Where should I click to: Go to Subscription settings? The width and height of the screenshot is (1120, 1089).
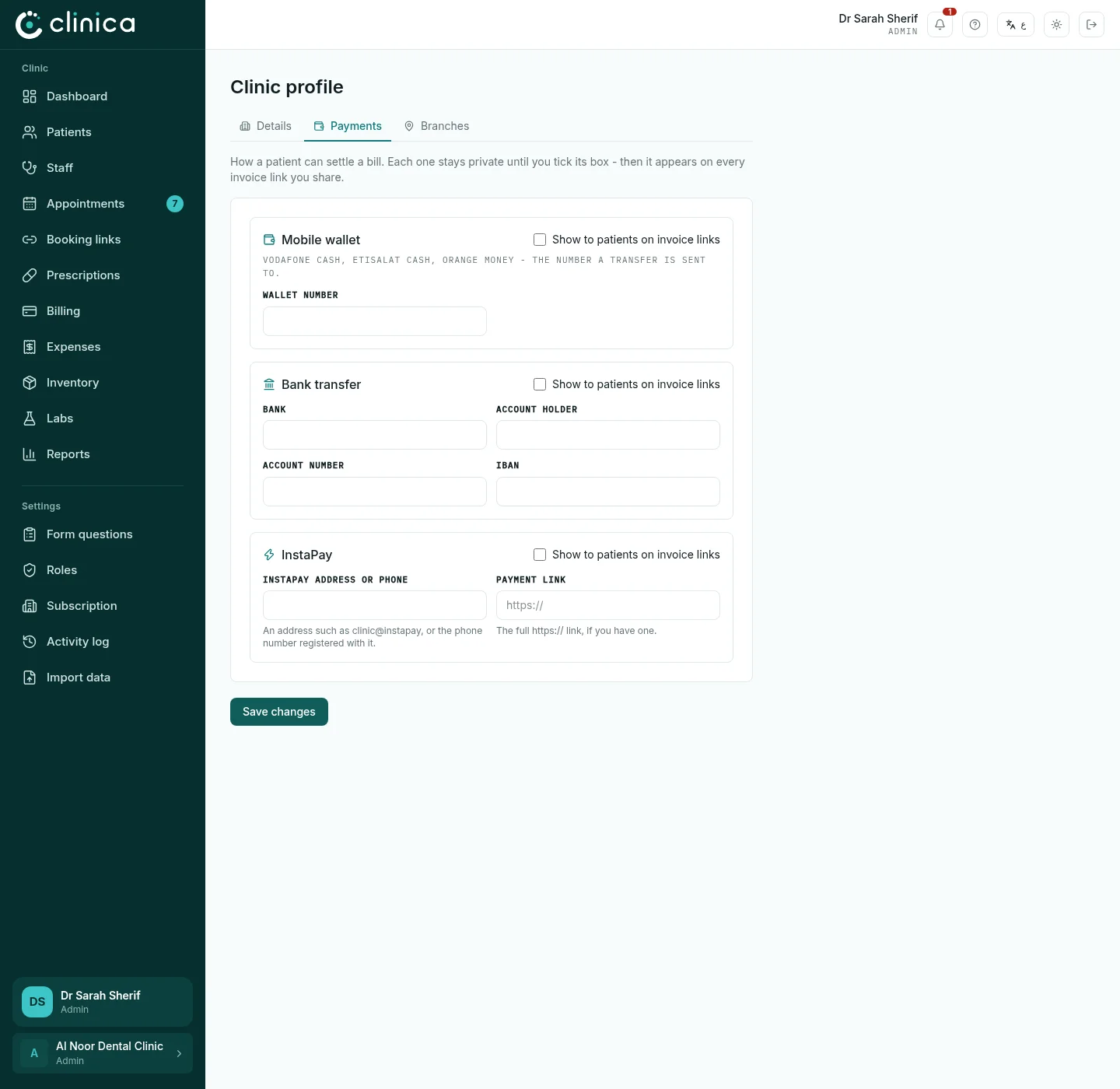tap(103, 606)
